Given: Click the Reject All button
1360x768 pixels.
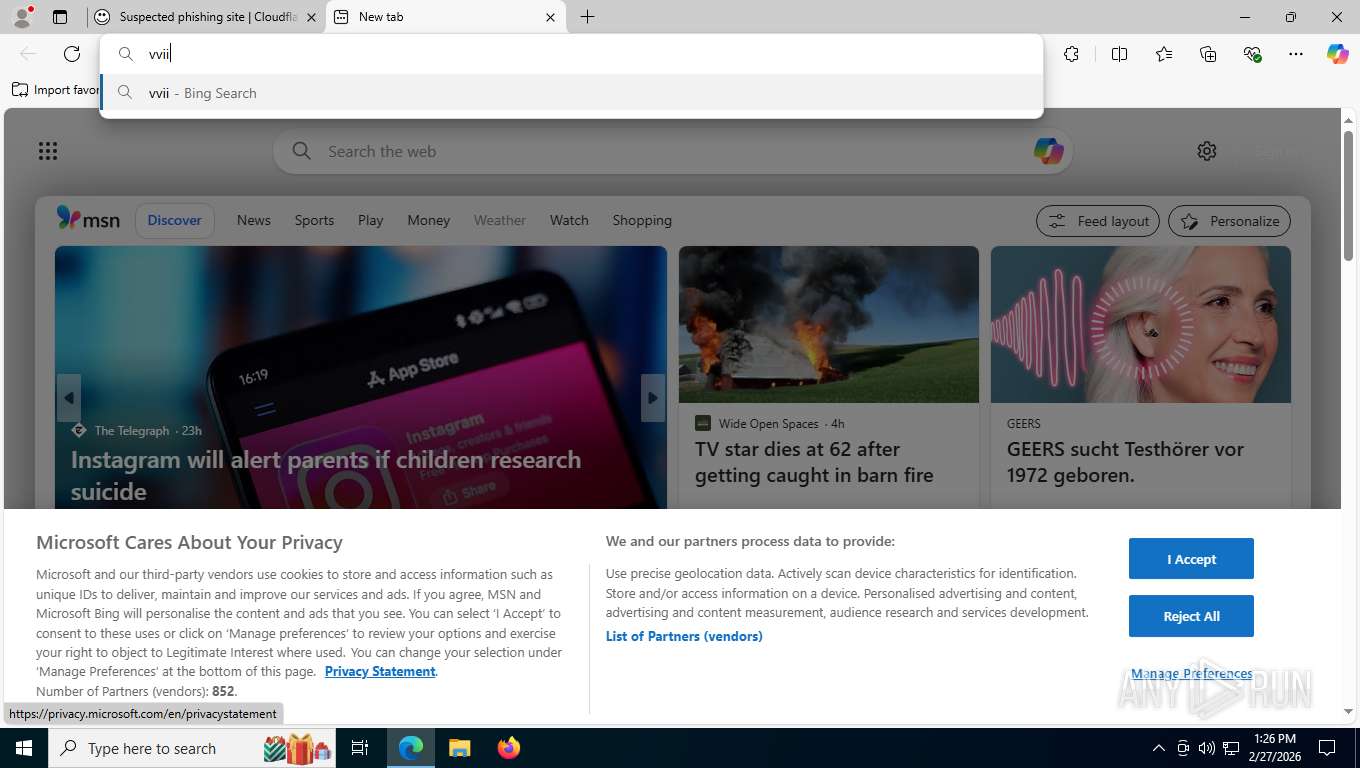Looking at the screenshot, I should pyautogui.click(x=1191, y=616).
